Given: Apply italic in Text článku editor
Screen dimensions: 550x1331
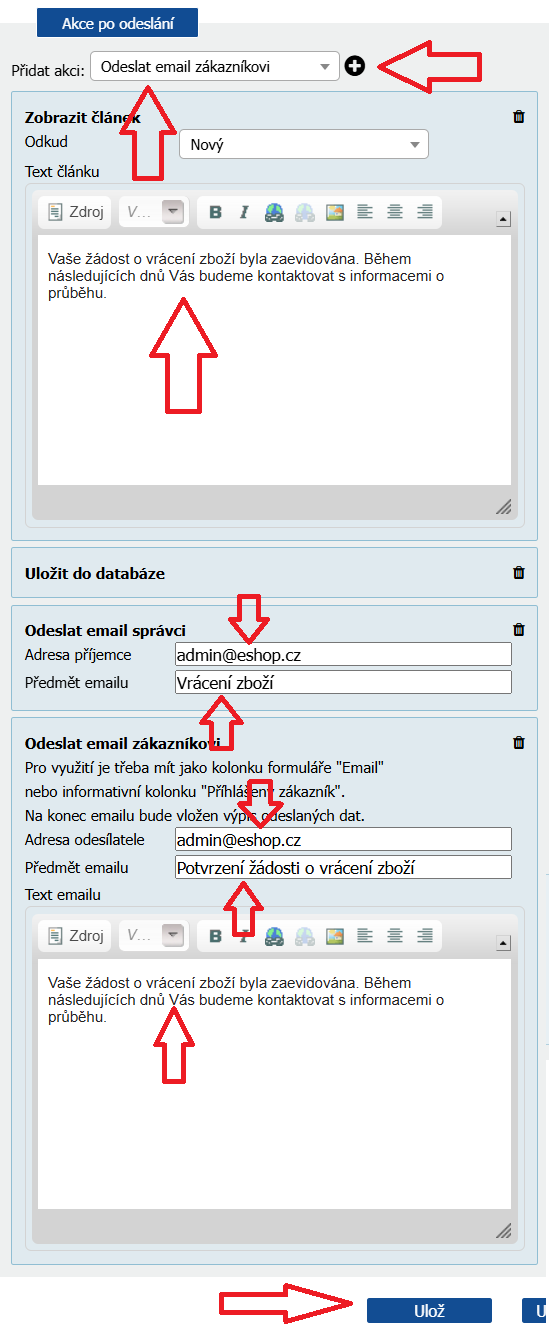Looking at the screenshot, I should (x=244, y=212).
